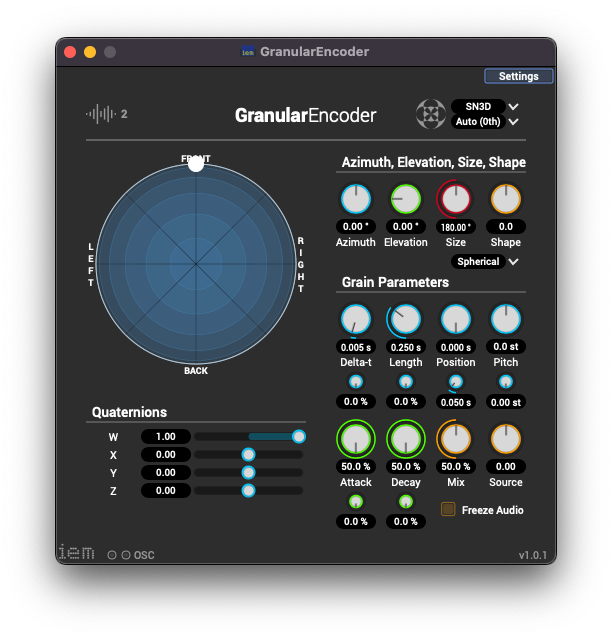Click the quaternion W slider handle
This screenshot has height=638, width=612.
(298, 436)
